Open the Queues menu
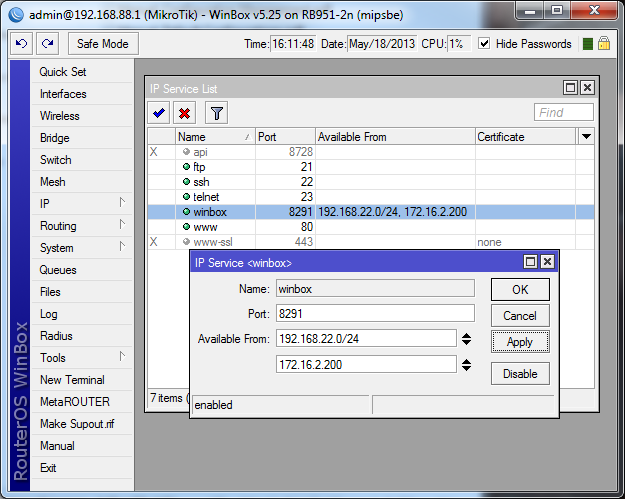Screen dimensions: 625x499 pyautogui.click(x=82, y=270)
